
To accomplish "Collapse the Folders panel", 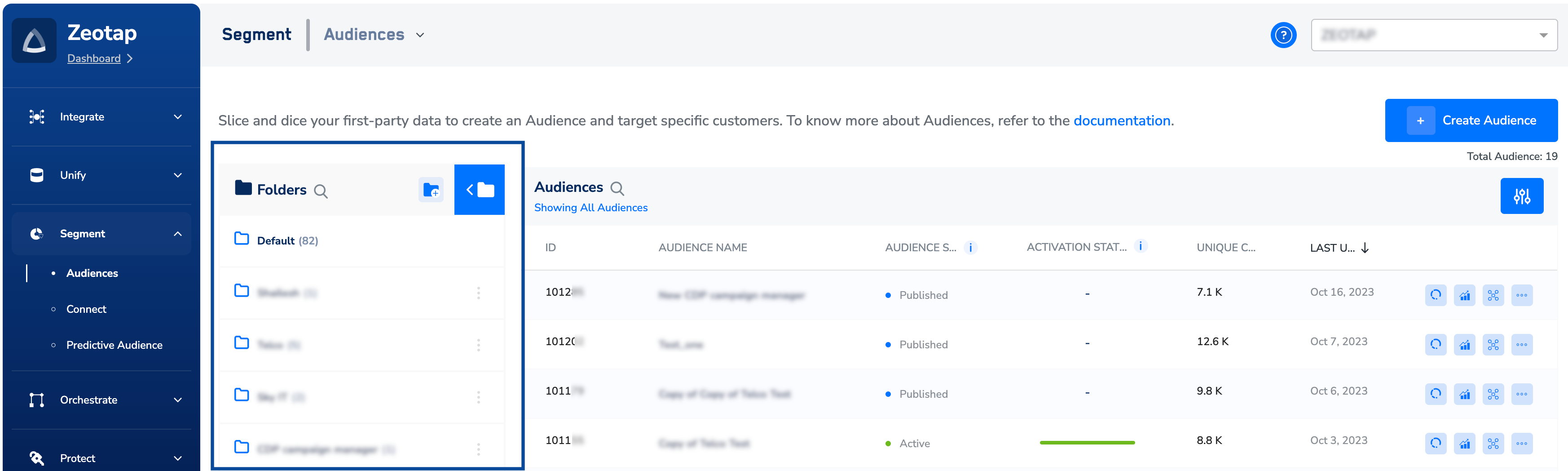I will point(479,190).
